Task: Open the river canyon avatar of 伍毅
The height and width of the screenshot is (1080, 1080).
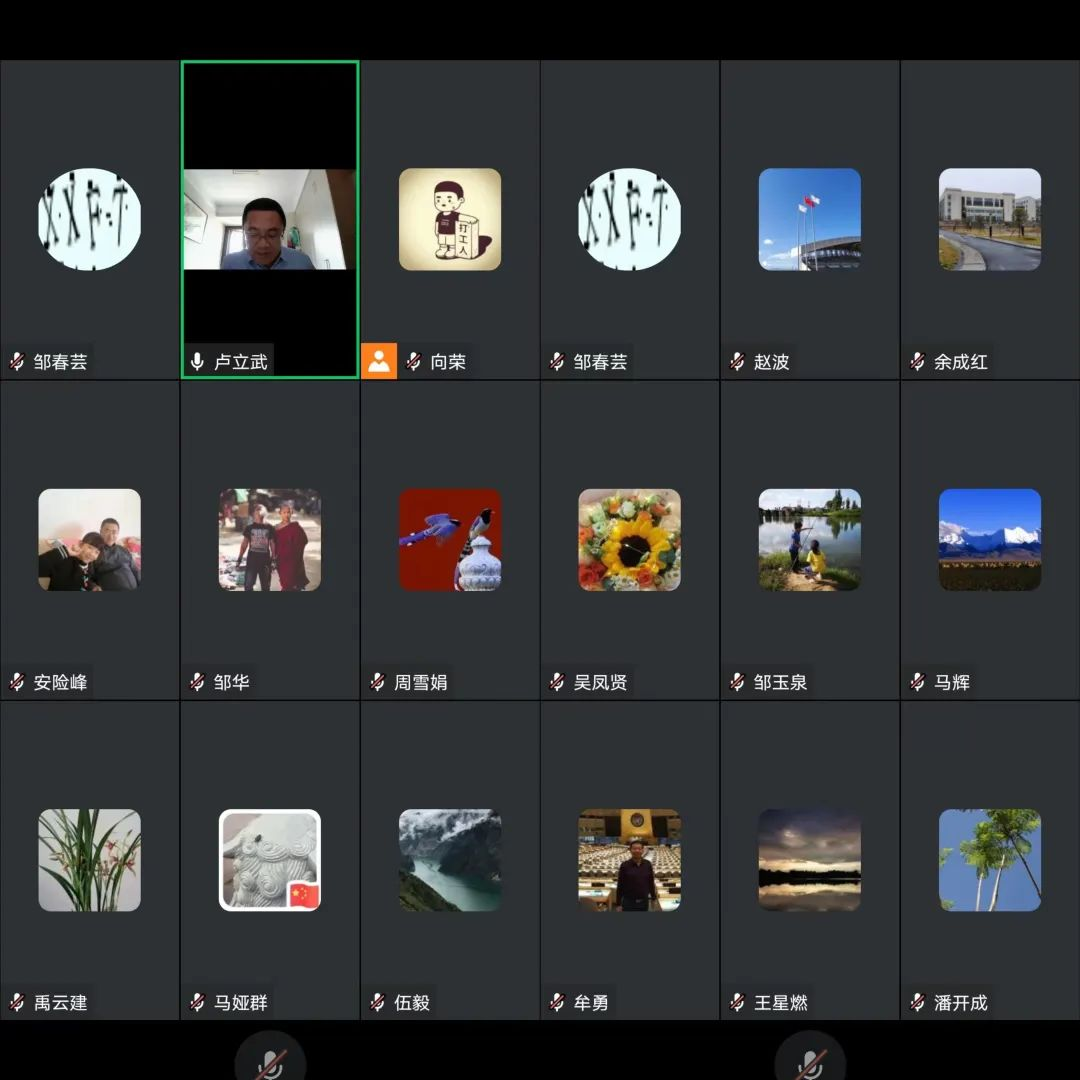Action: 449,859
